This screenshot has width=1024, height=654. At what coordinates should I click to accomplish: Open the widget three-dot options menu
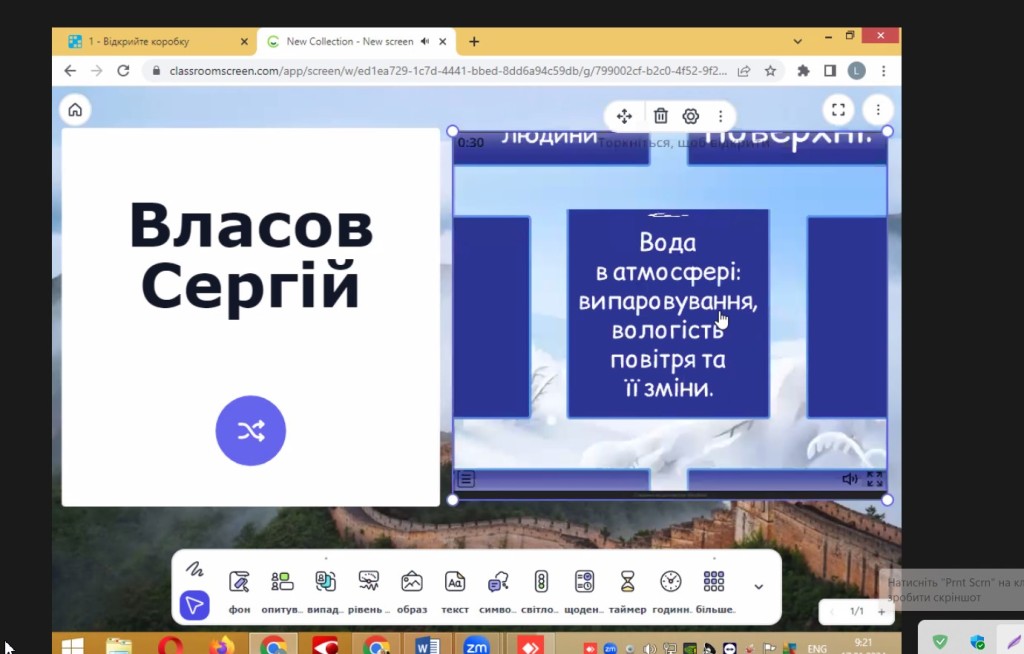point(720,116)
